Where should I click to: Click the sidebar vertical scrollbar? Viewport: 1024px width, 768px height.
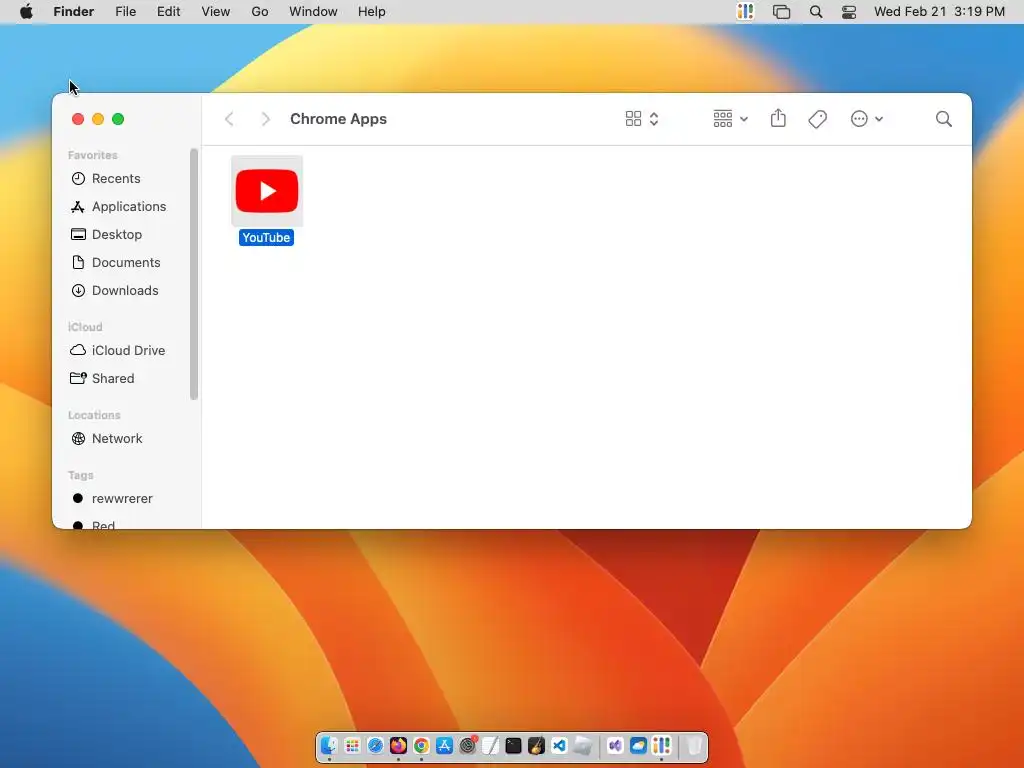[194, 274]
